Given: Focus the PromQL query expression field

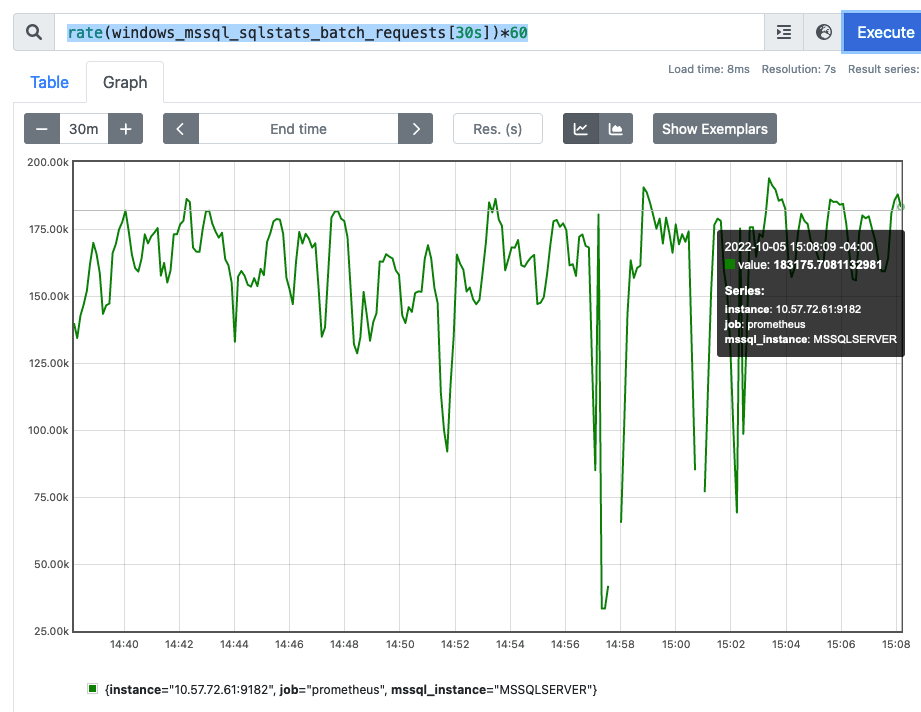Looking at the screenshot, I should [400, 32].
